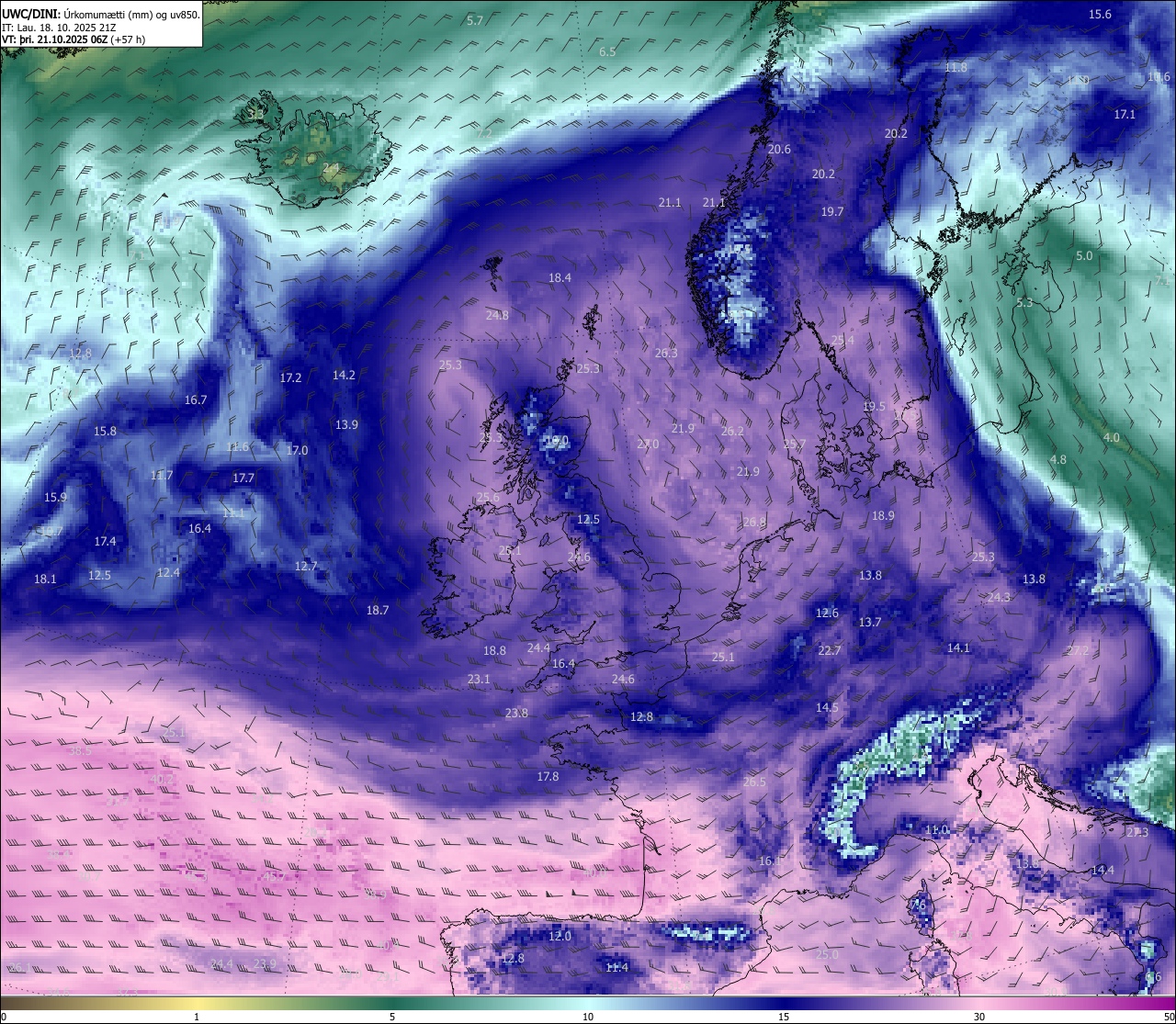Click the 18.4 value north of Scotland
Screen dimensions: 1176x1024
(x=560, y=277)
